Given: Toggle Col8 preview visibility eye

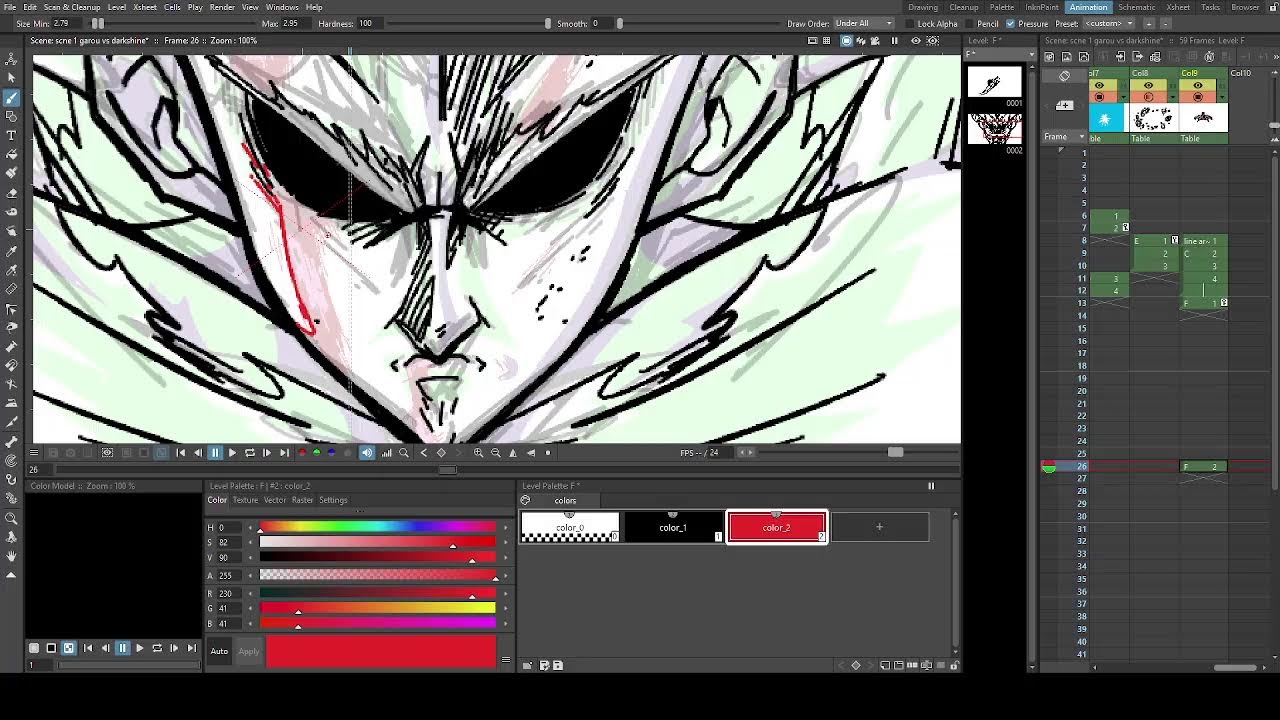Looking at the screenshot, I should (1148, 86).
